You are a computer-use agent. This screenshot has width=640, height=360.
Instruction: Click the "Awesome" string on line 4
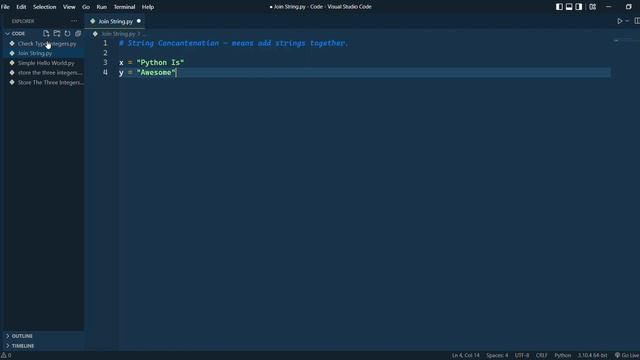[x=156, y=72]
